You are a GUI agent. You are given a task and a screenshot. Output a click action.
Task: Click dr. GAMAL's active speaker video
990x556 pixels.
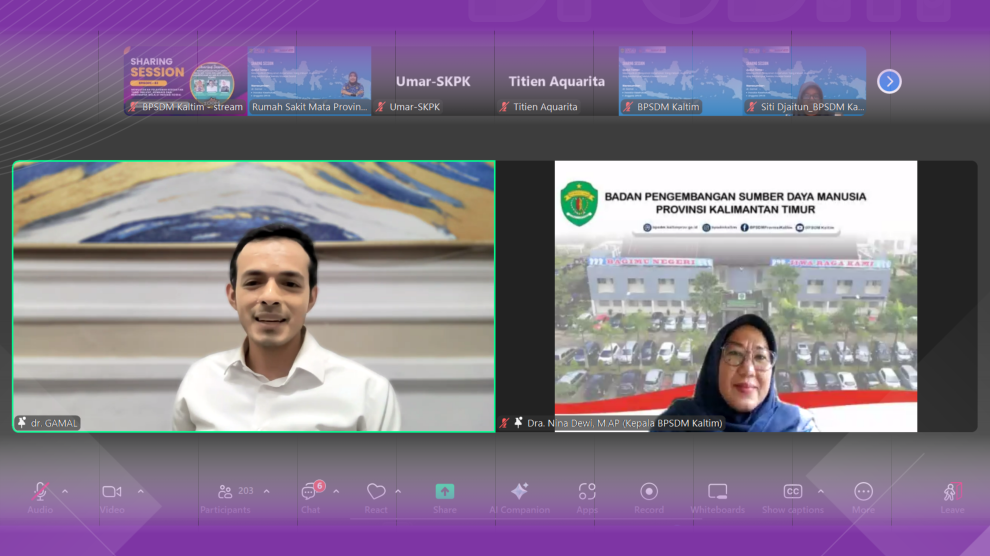pyautogui.click(x=254, y=297)
